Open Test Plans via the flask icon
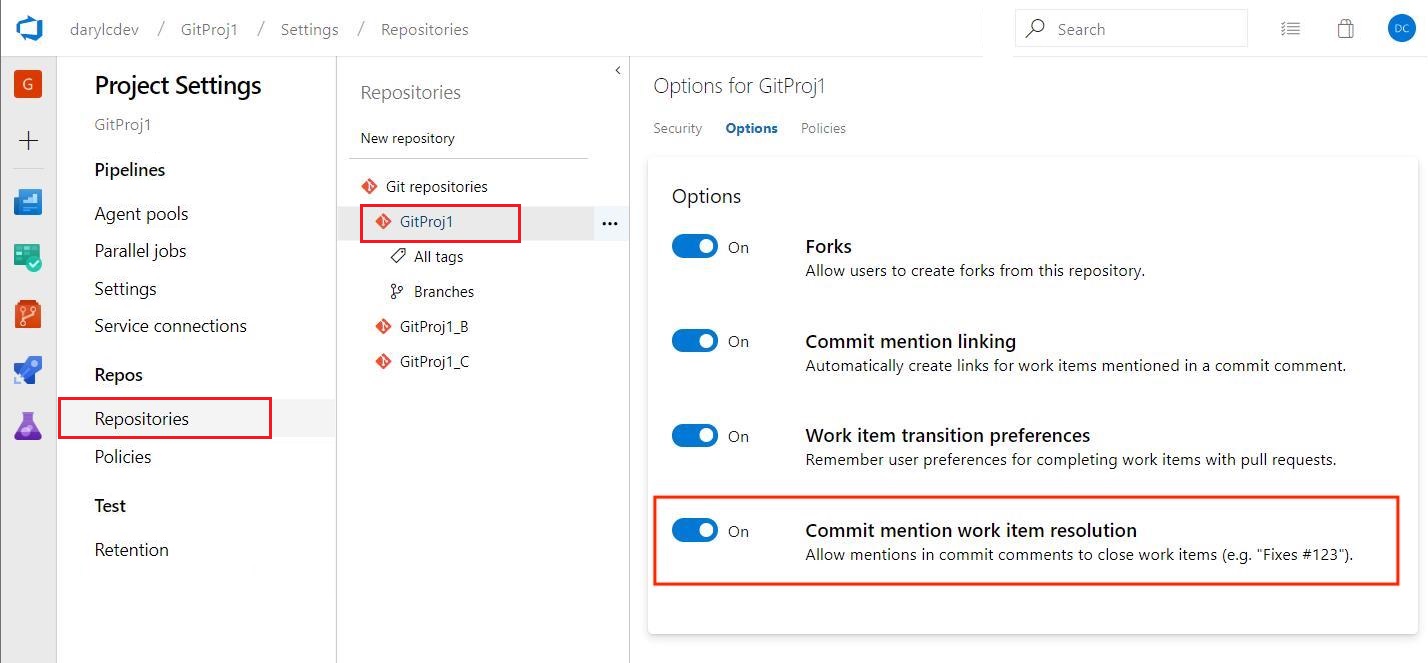The image size is (1428, 663). pyautogui.click(x=28, y=424)
